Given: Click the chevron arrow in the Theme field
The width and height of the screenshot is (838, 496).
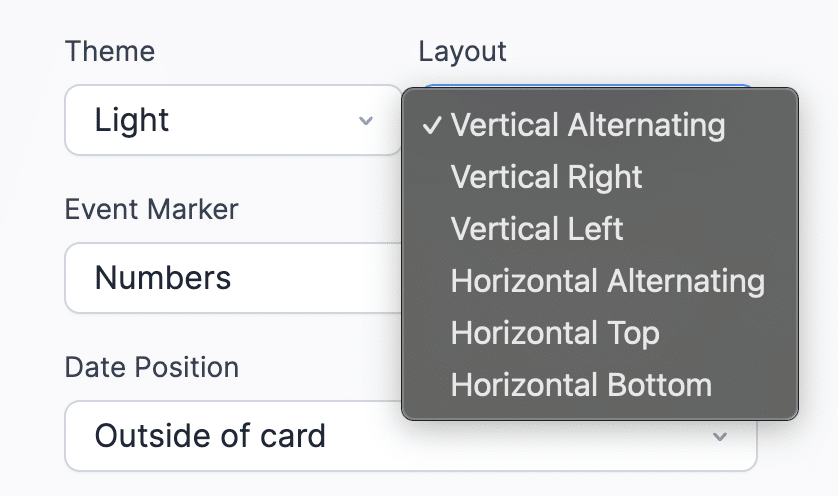Looking at the screenshot, I should [x=366, y=121].
